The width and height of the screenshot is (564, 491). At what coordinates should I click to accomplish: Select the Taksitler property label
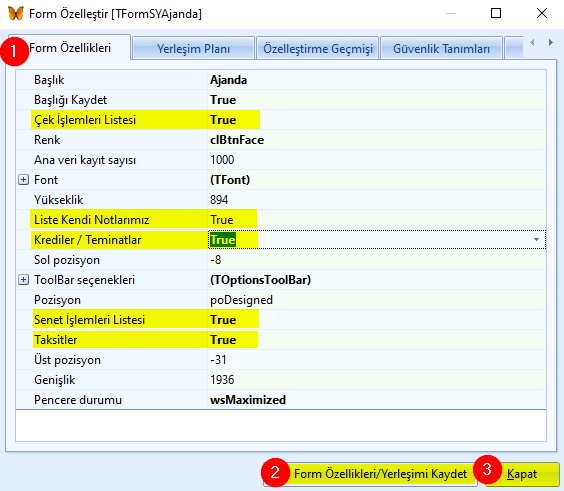coord(55,340)
